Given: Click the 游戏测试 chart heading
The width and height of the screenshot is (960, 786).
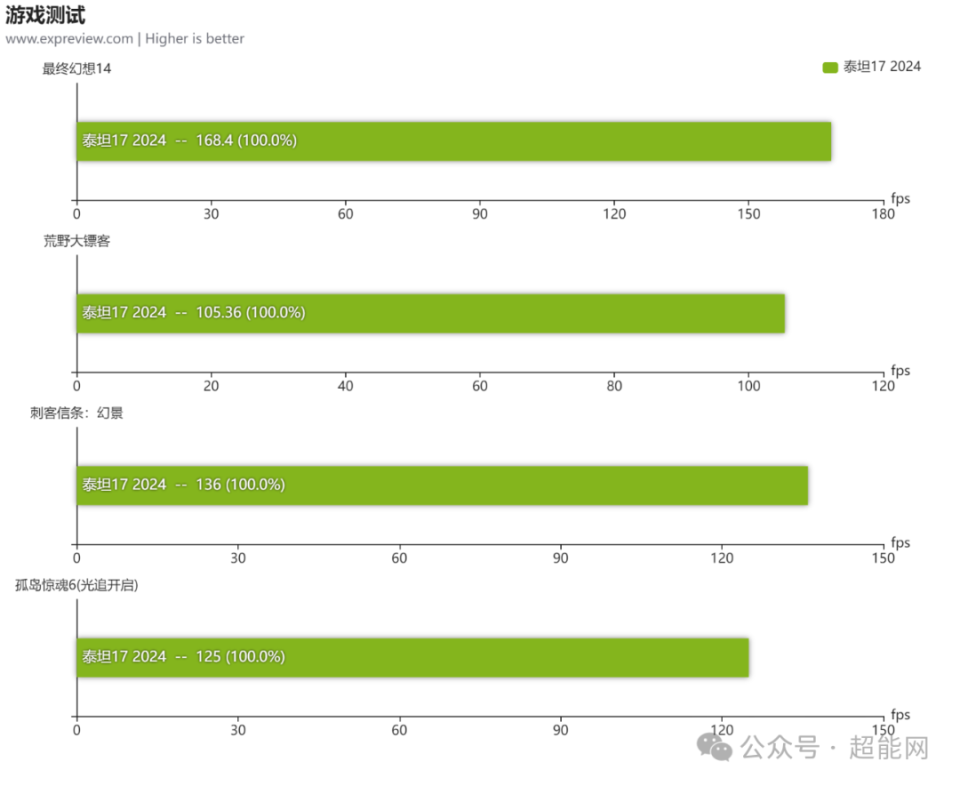Looking at the screenshot, I should tap(45, 15).
